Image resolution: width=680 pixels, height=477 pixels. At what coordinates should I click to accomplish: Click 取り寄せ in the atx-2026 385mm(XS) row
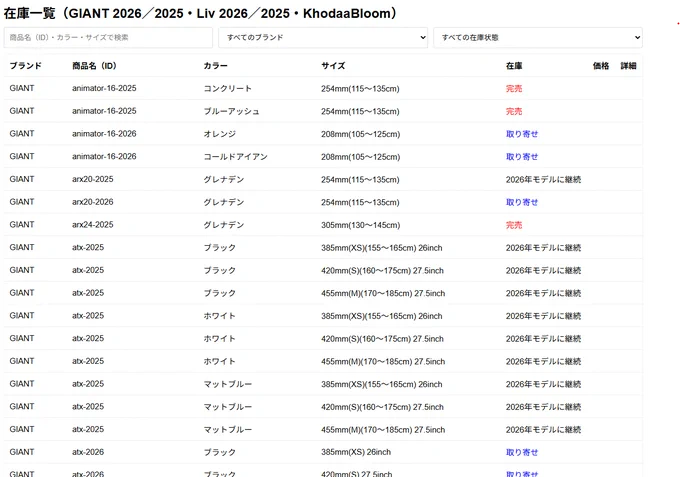pyautogui.click(x=522, y=452)
